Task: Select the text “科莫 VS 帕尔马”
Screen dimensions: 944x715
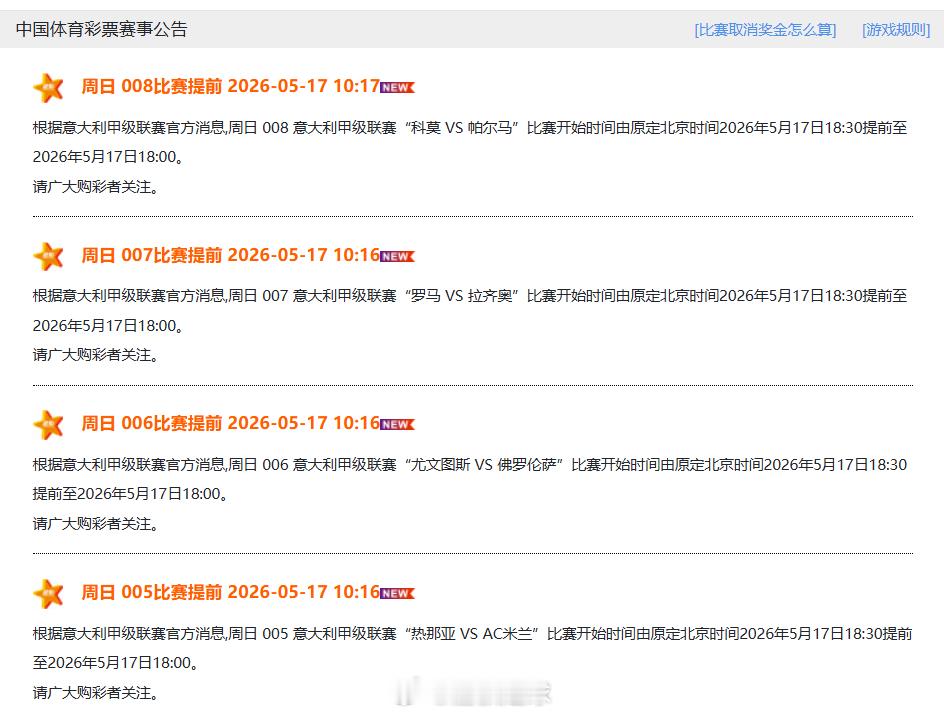Action: coord(461,128)
